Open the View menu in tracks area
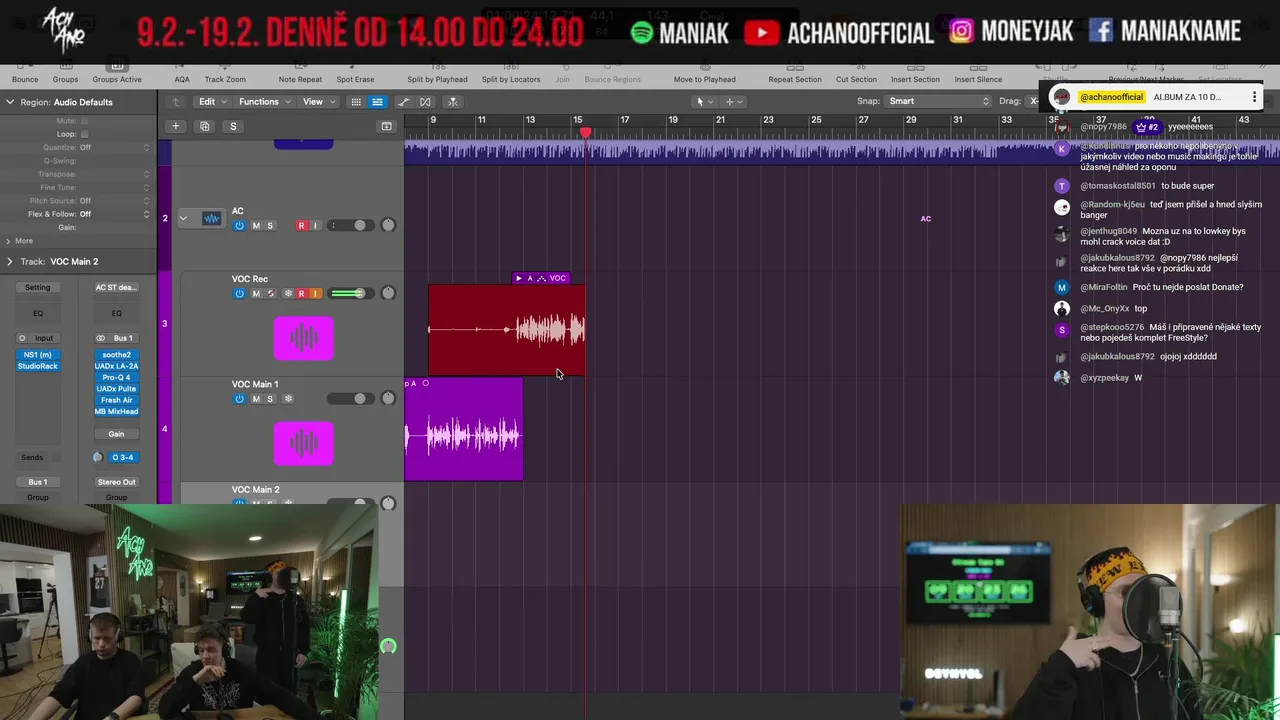This screenshot has height=720, width=1280. [x=318, y=101]
